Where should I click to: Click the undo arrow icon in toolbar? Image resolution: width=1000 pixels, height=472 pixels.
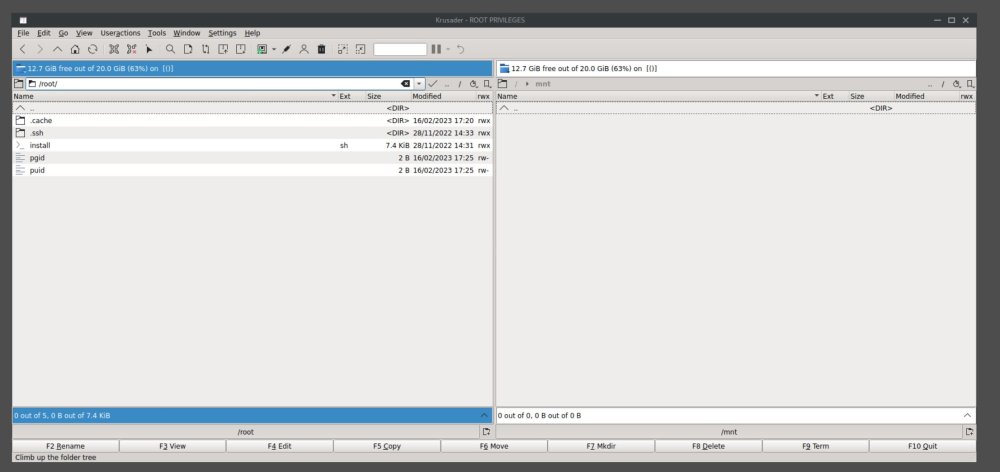pos(460,49)
